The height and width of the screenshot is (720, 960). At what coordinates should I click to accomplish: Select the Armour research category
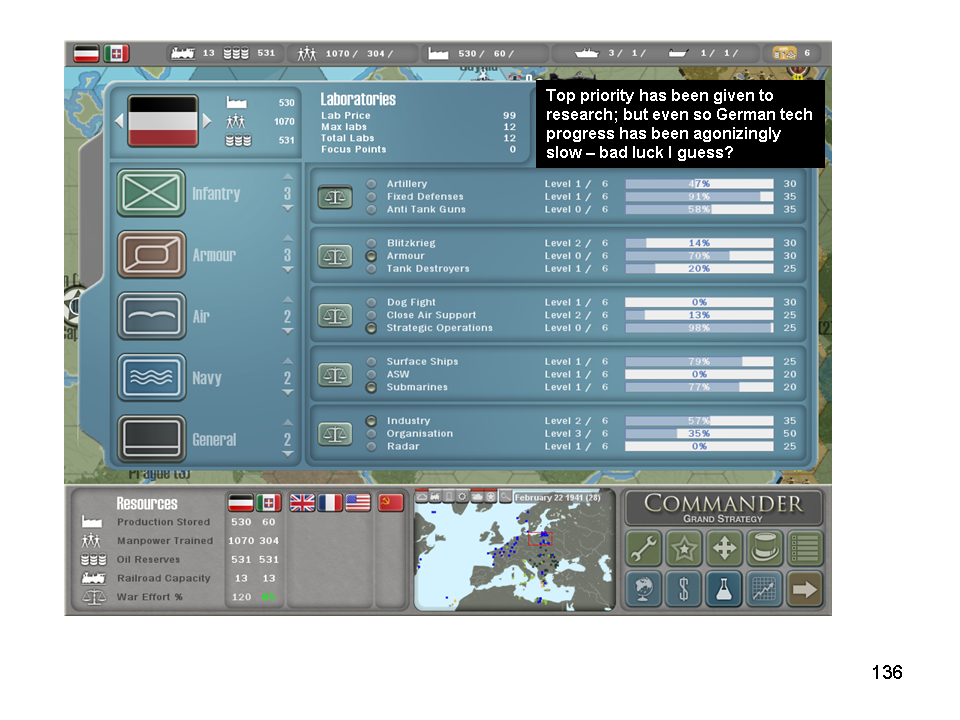point(151,255)
